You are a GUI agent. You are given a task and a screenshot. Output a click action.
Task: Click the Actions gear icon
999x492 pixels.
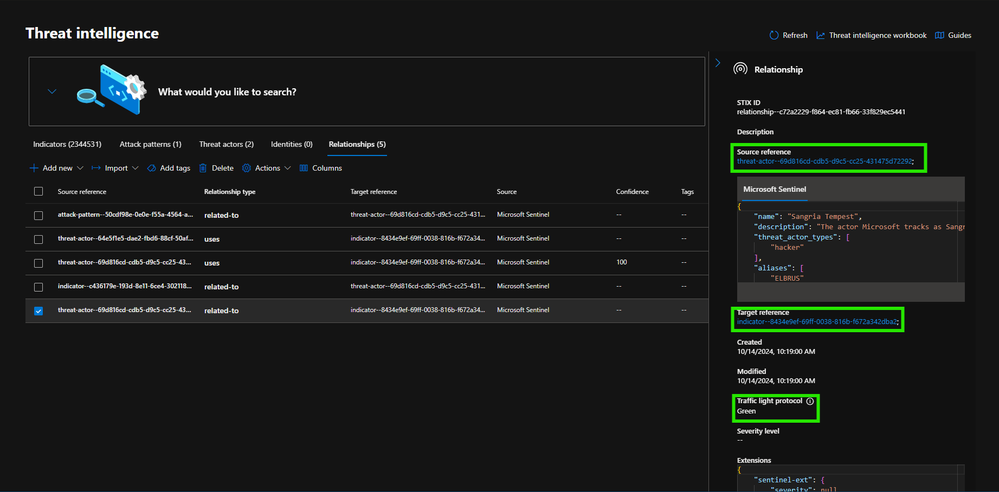tap(247, 168)
